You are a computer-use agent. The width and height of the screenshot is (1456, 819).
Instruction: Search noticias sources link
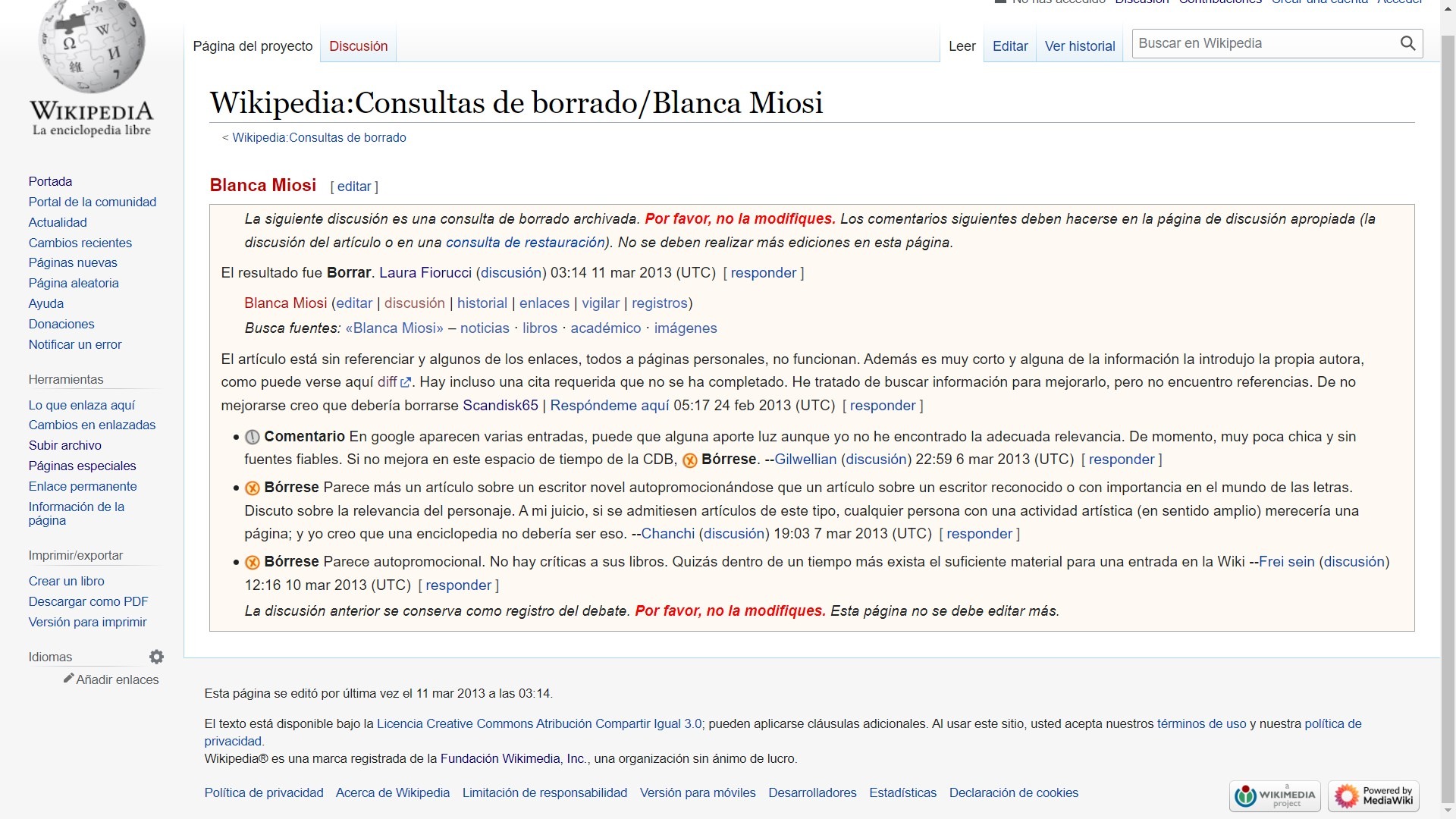pyautogui.click(x=485, y=328)
